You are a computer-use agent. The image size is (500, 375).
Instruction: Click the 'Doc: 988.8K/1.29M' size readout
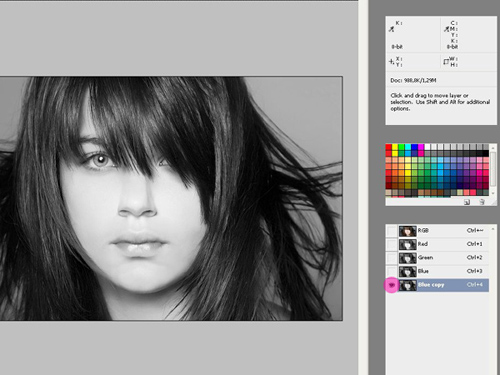click(413, 80)
